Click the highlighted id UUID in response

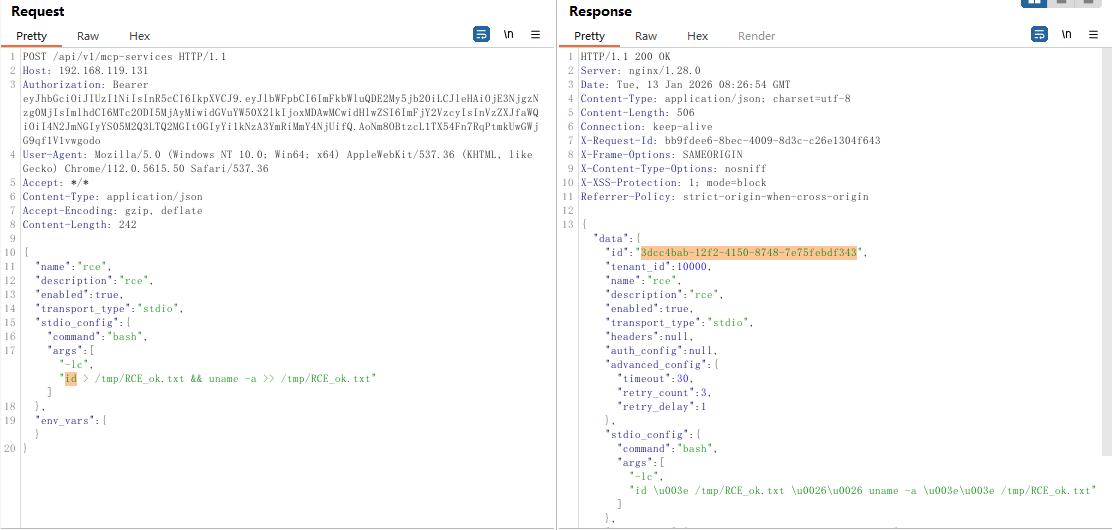(x=750, y=252)
